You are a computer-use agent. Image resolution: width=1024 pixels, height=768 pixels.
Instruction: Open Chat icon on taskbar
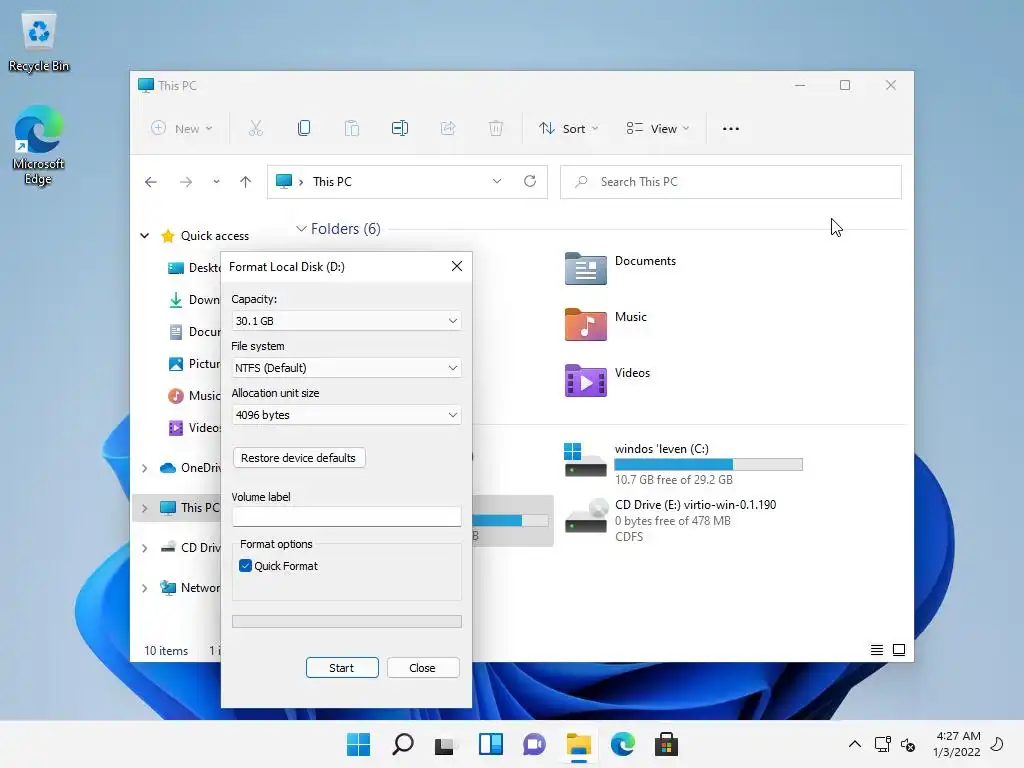click(x=534, y=744)
